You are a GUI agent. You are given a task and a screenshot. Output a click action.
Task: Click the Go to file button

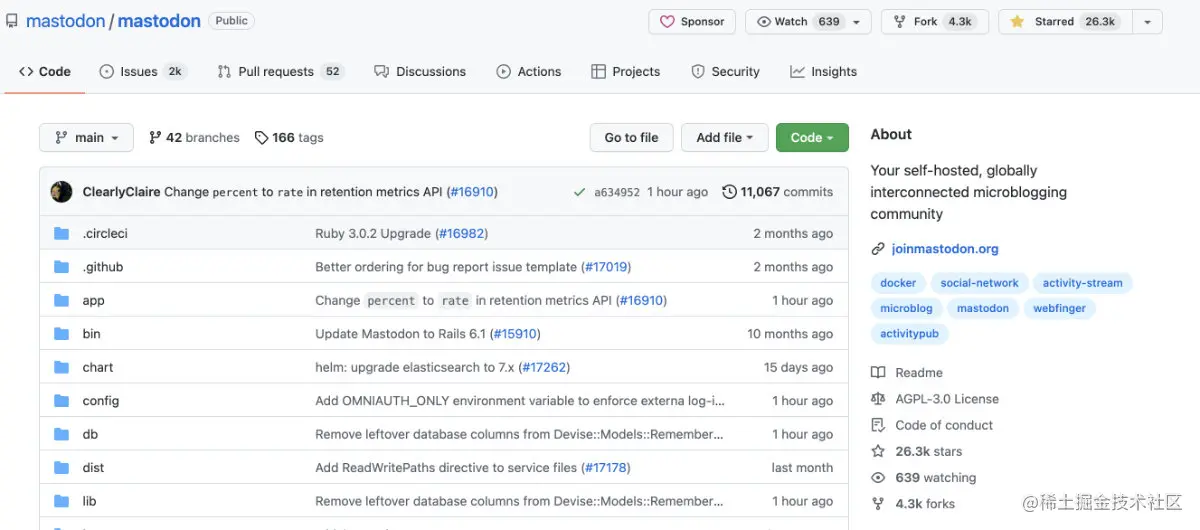coord(632,138)
